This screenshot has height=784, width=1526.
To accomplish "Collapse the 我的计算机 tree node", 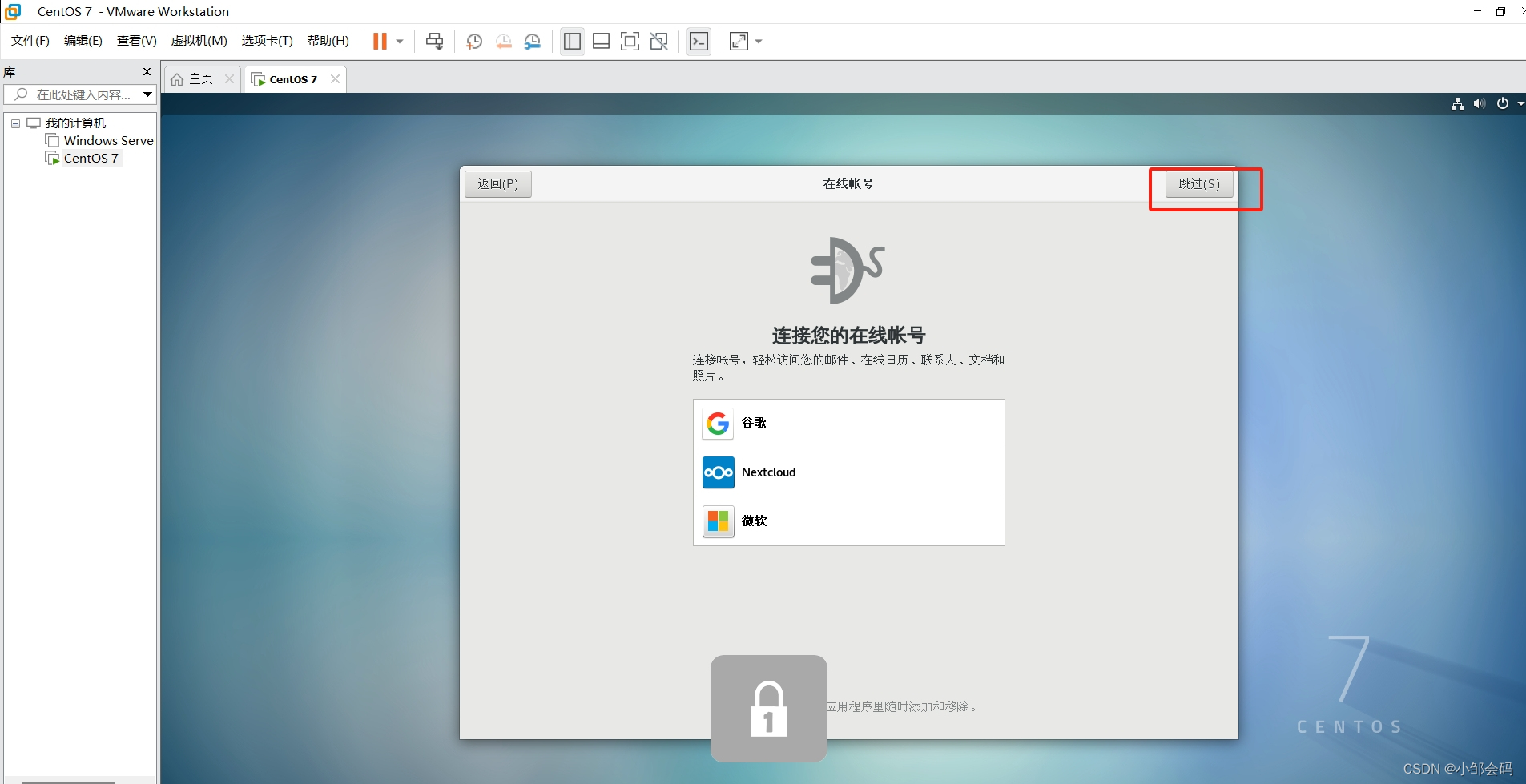I will (x=15, y=123).
